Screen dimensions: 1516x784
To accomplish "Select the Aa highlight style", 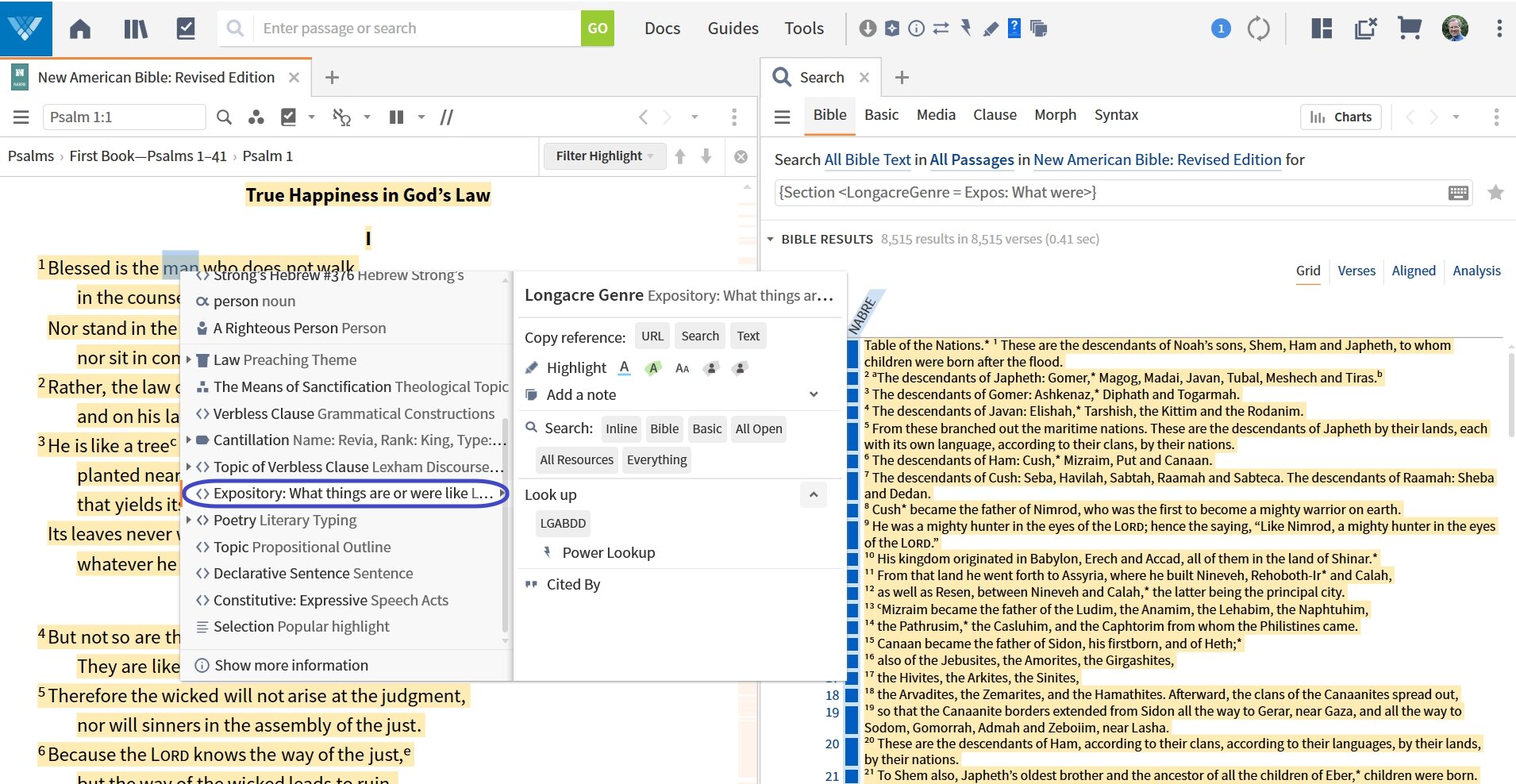I will (x=682, y=367).
